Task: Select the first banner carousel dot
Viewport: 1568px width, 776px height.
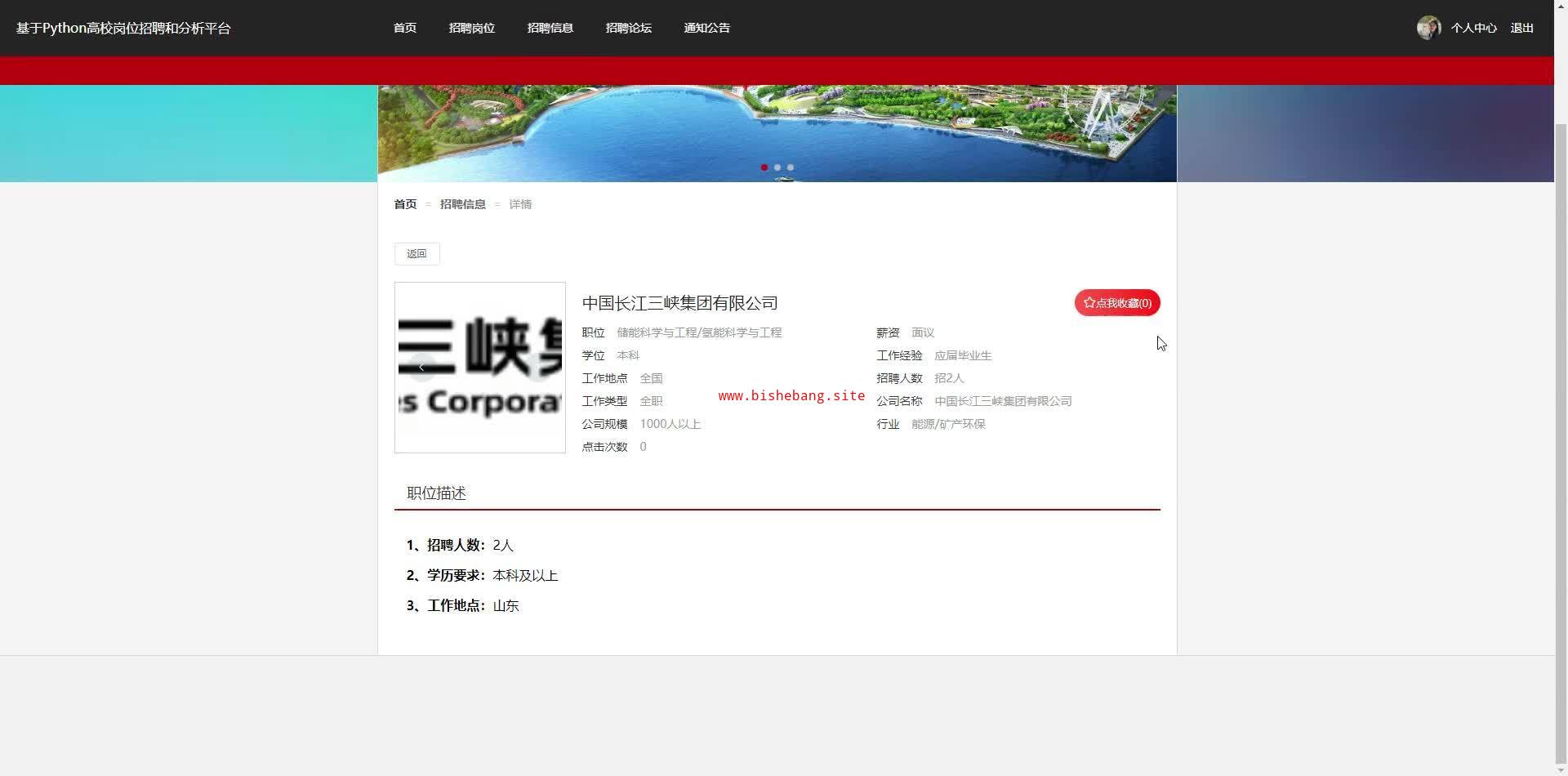Action: click(764, 167)
